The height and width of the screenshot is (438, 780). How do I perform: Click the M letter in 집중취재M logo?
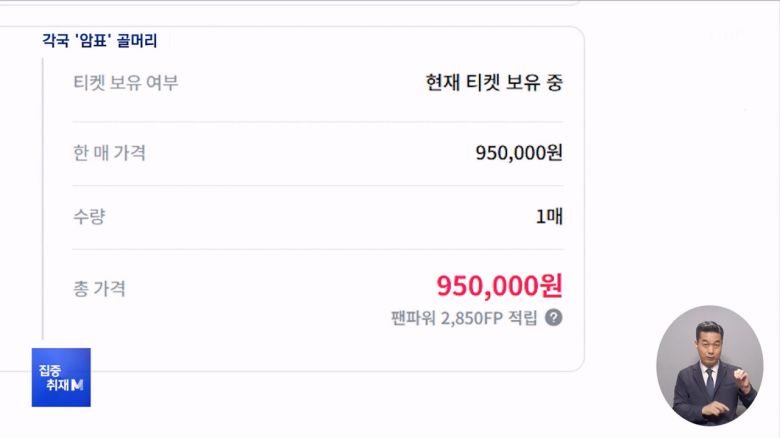tap(77, 385)
